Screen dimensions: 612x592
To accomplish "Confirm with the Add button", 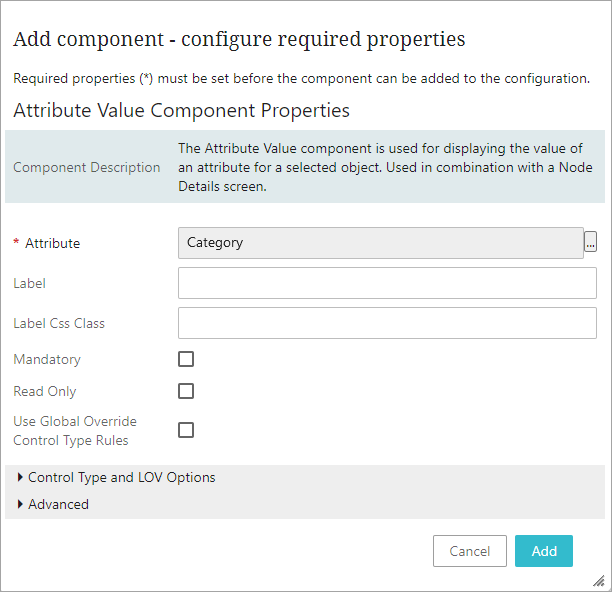I will [544, 551].
